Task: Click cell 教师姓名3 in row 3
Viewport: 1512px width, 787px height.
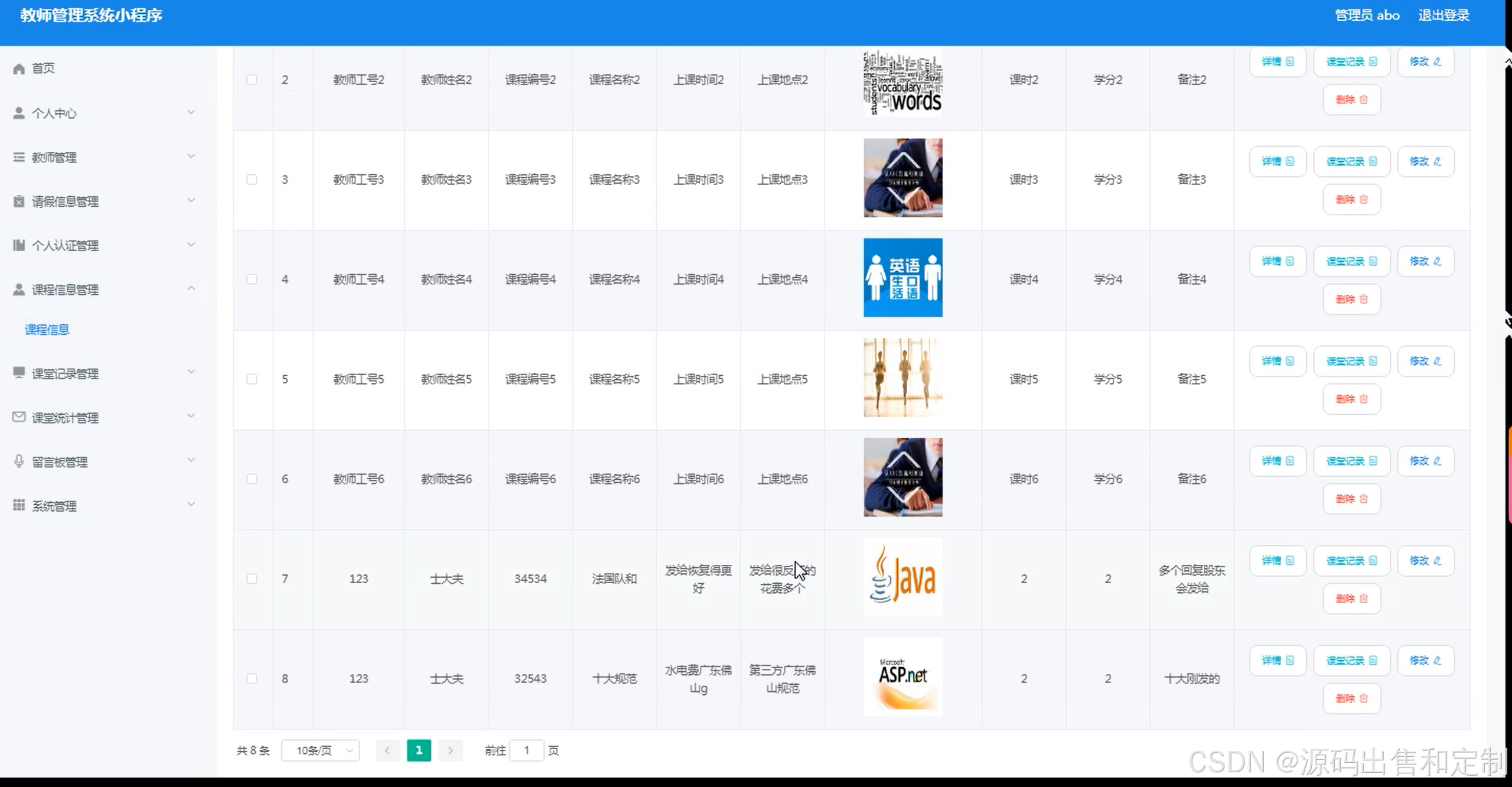Action: point(447,180)
